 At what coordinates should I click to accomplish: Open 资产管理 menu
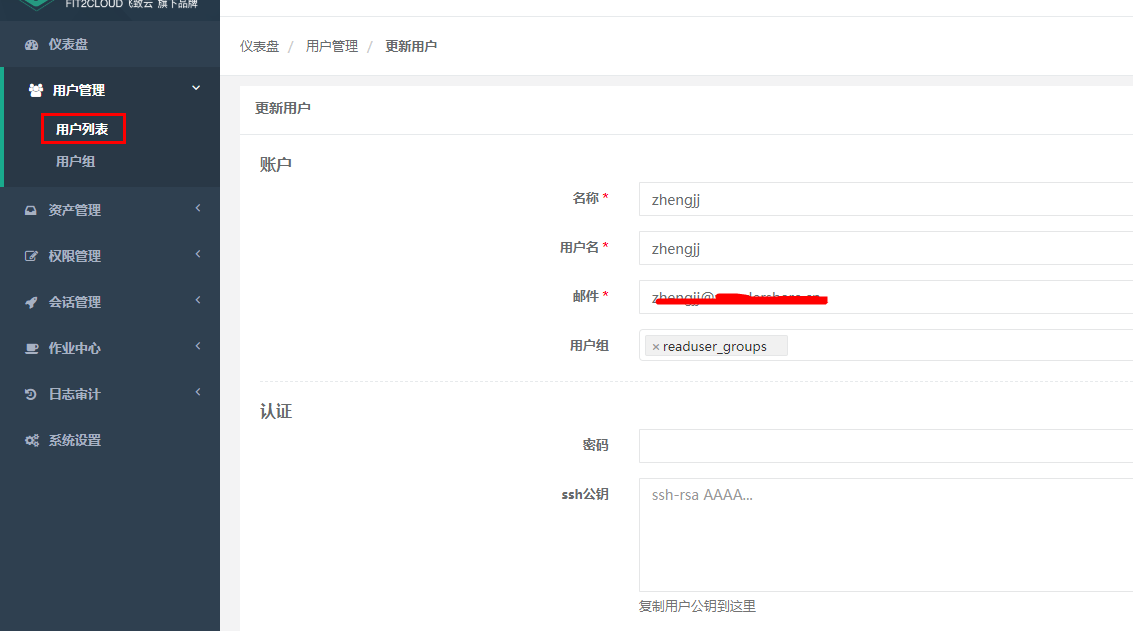pyautogui.click(x=74, y=210)
